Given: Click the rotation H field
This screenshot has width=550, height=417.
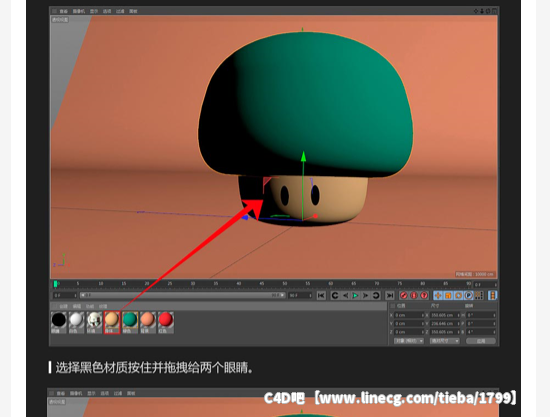Looking at the screenshot, I should pos(481,315).
